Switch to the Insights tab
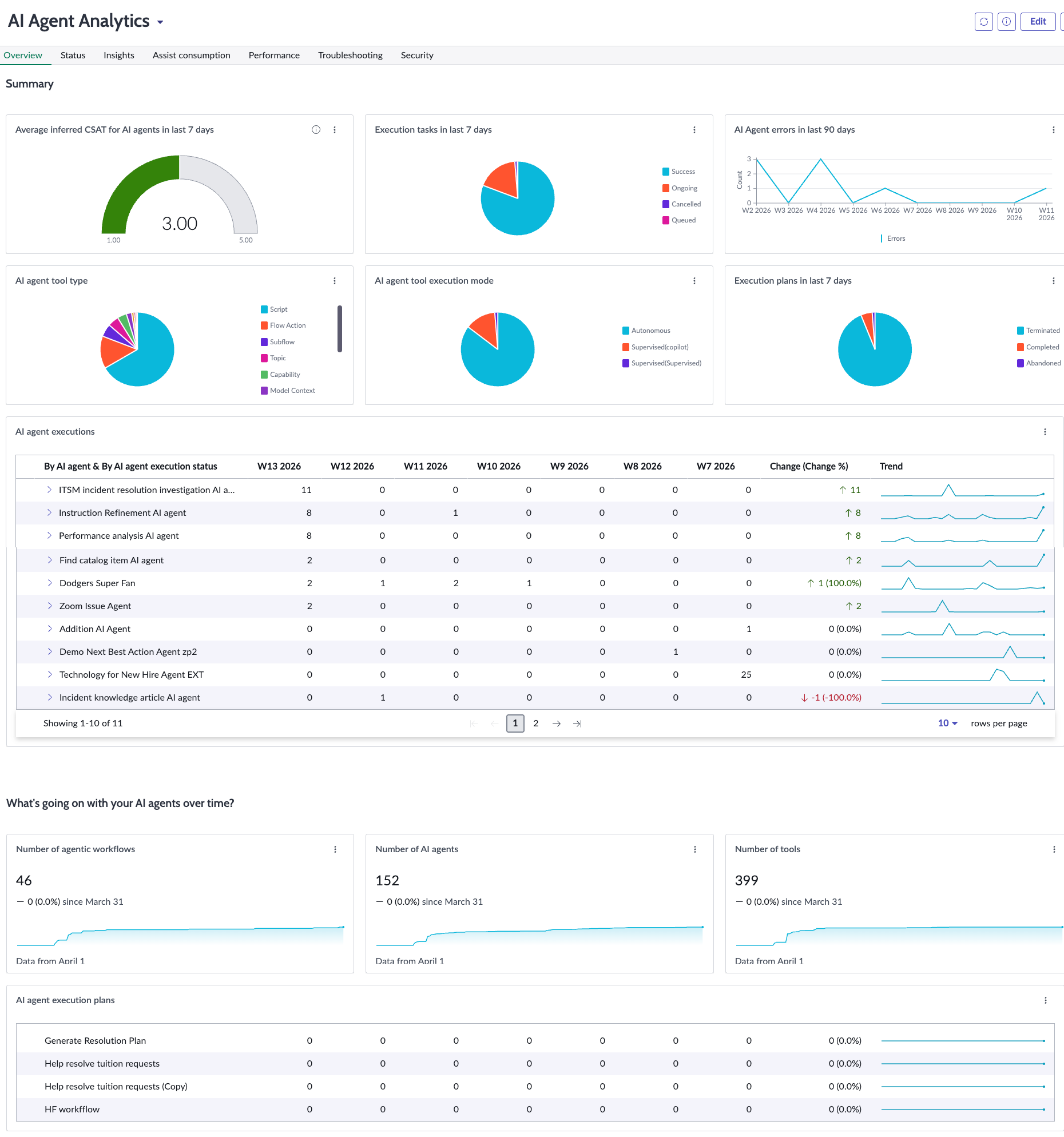Viewport: 1064px width, 1137px height. [x=119, y=55]
